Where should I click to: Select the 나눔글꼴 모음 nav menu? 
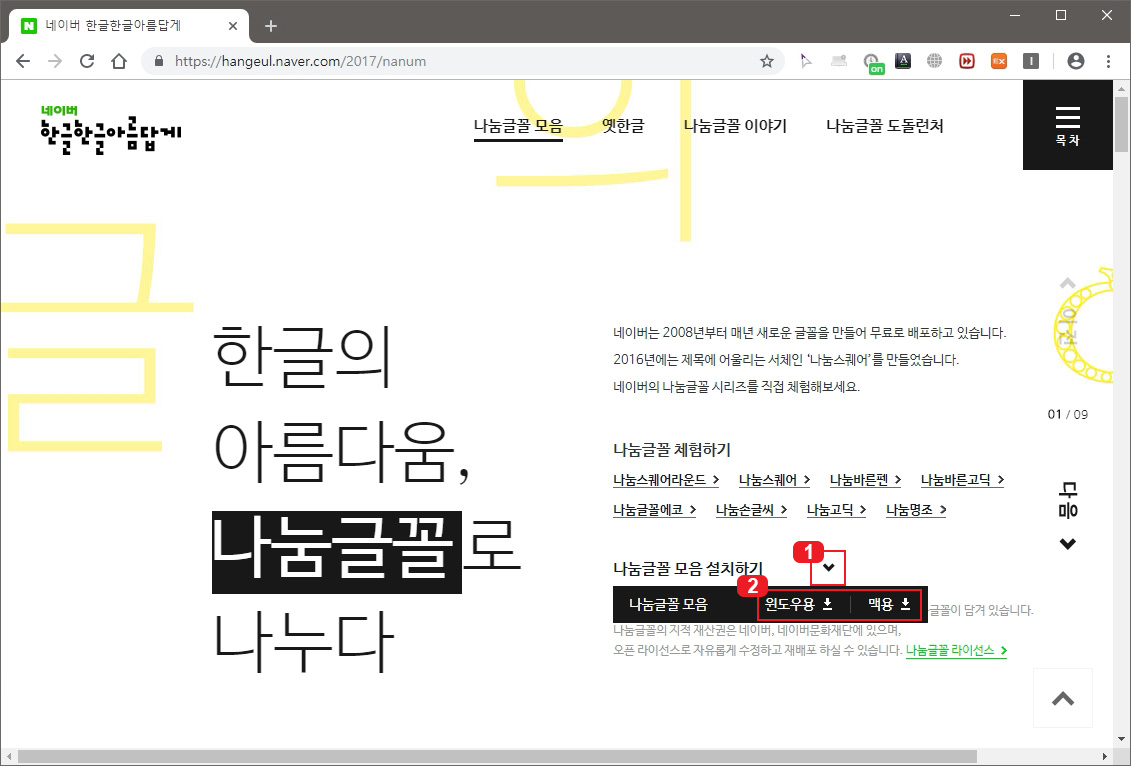(518, 126)
